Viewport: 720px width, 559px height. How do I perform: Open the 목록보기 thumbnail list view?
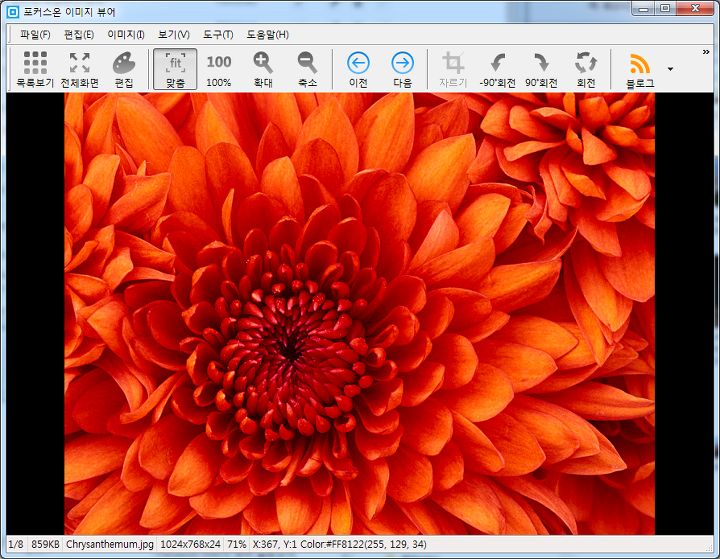[35, 69]
